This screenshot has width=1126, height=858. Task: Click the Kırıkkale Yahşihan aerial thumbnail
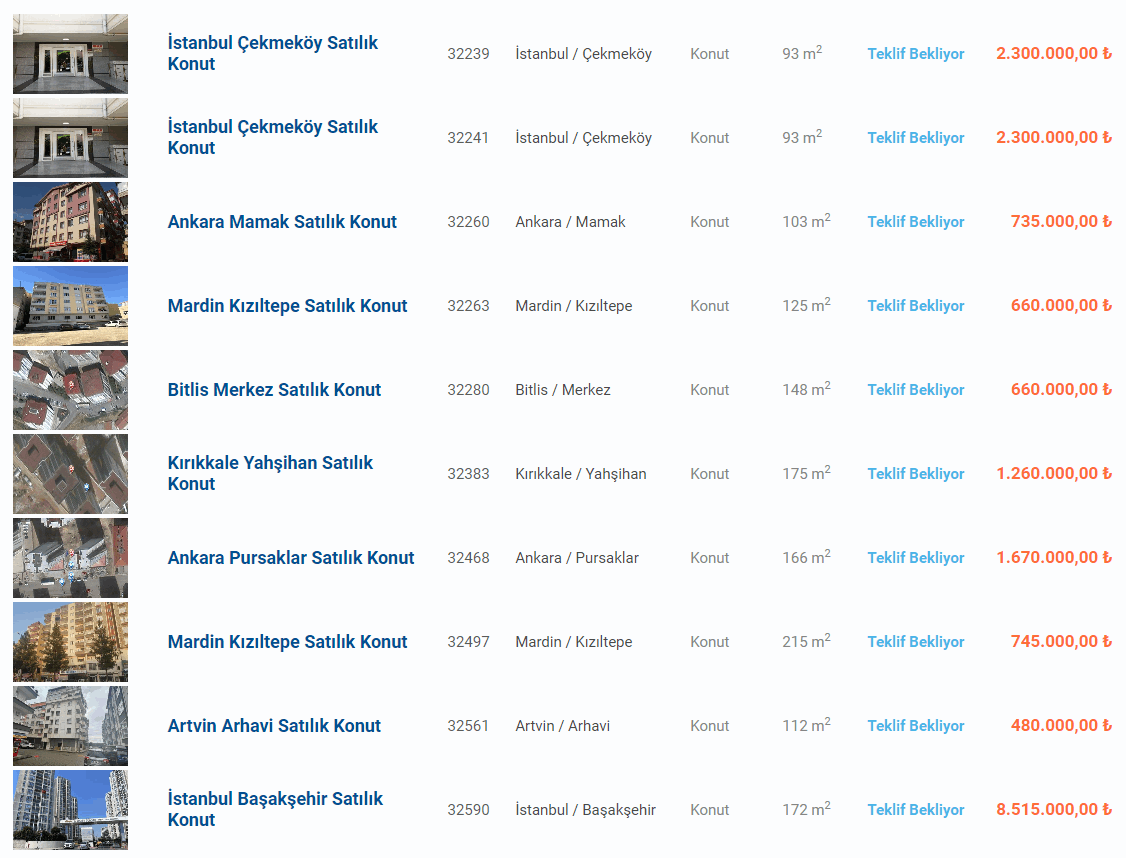coord(70,474)
